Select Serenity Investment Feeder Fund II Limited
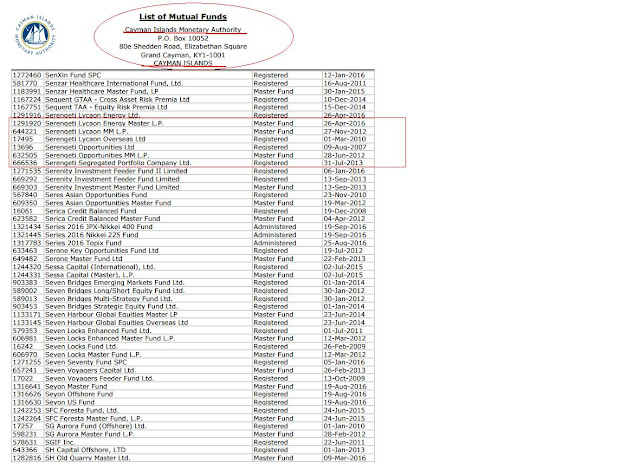The image size is (640, 463). [116, 171]
